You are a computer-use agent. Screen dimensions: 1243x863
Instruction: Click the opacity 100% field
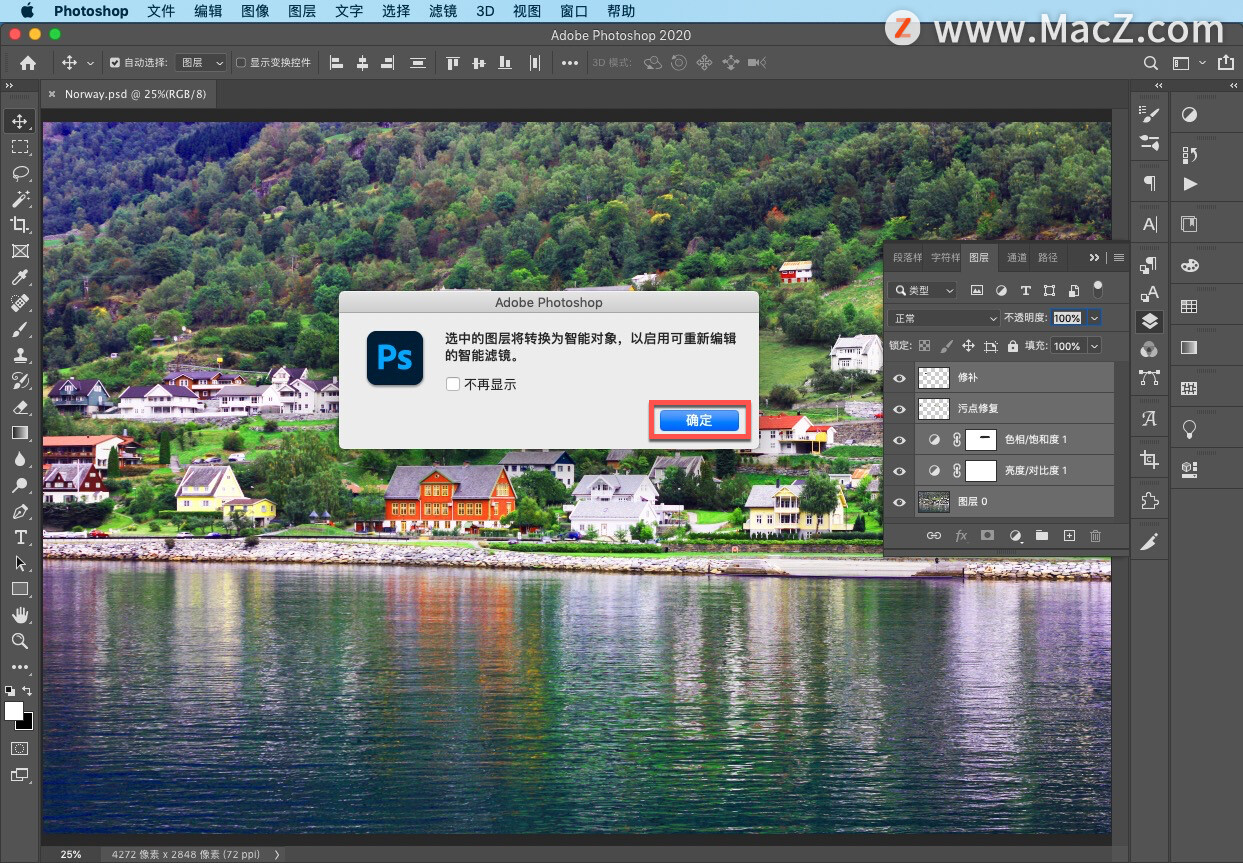pos(1067,318)
